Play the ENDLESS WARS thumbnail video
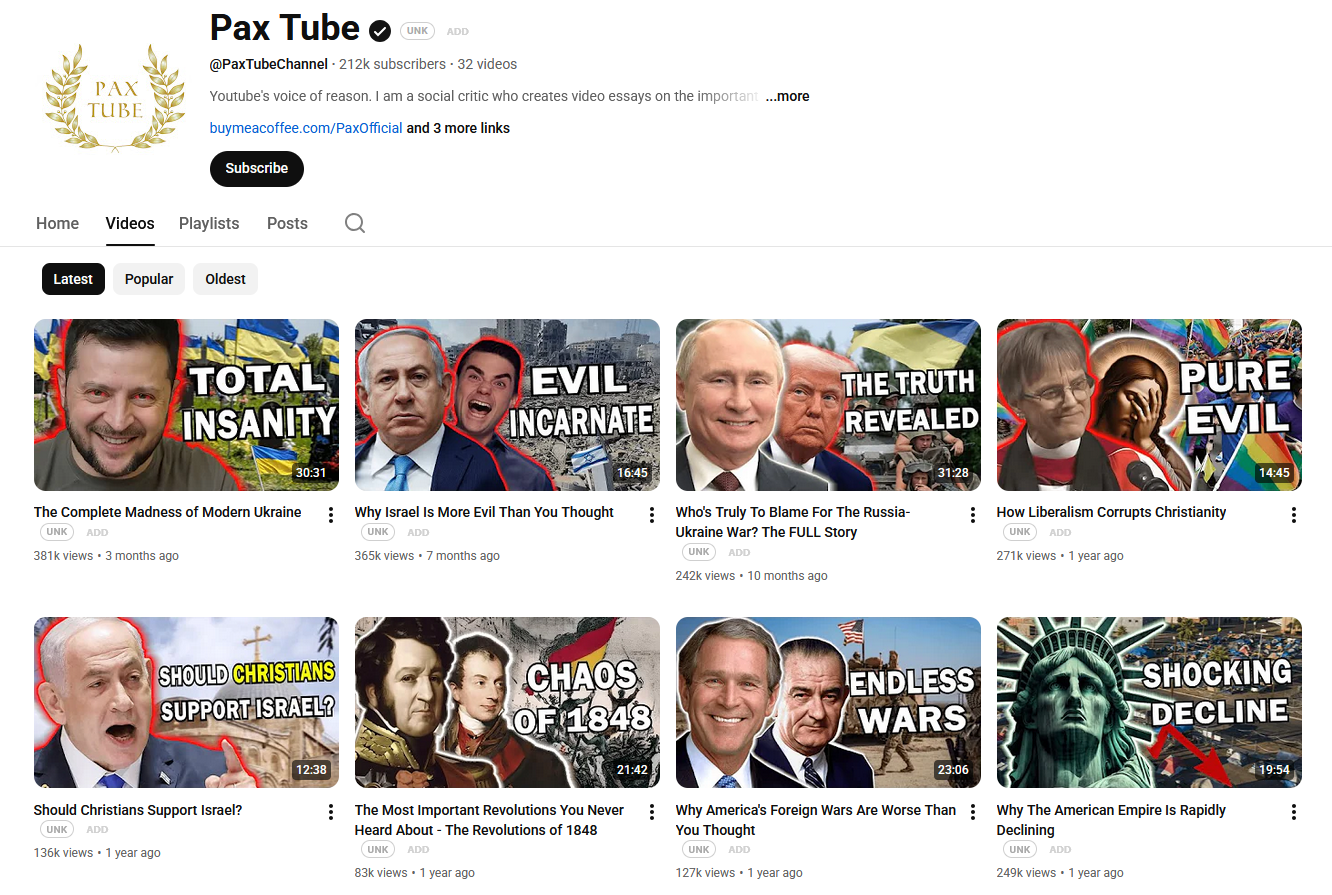Screen dimensions: 1332x895 pos(828,703)
